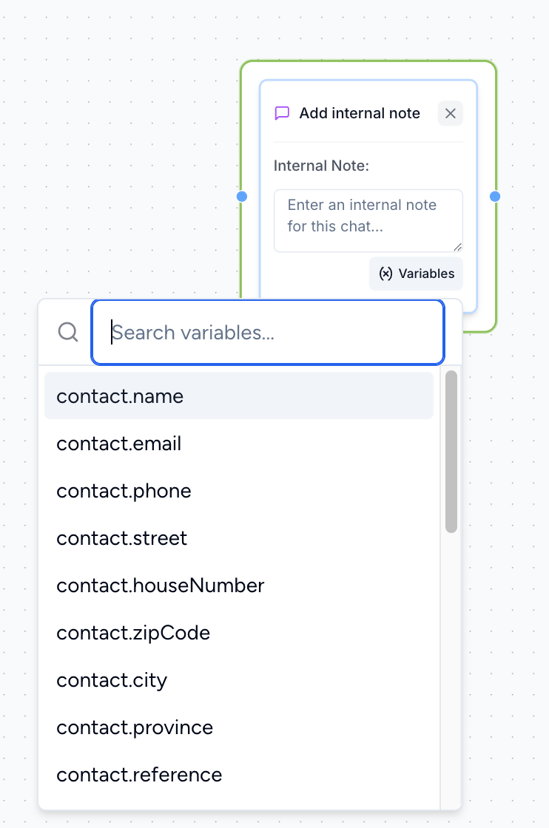The height and width of the screenshot is (828, 549).
Task: Click the (x) variables icon
Action: (x=386, y=274)
